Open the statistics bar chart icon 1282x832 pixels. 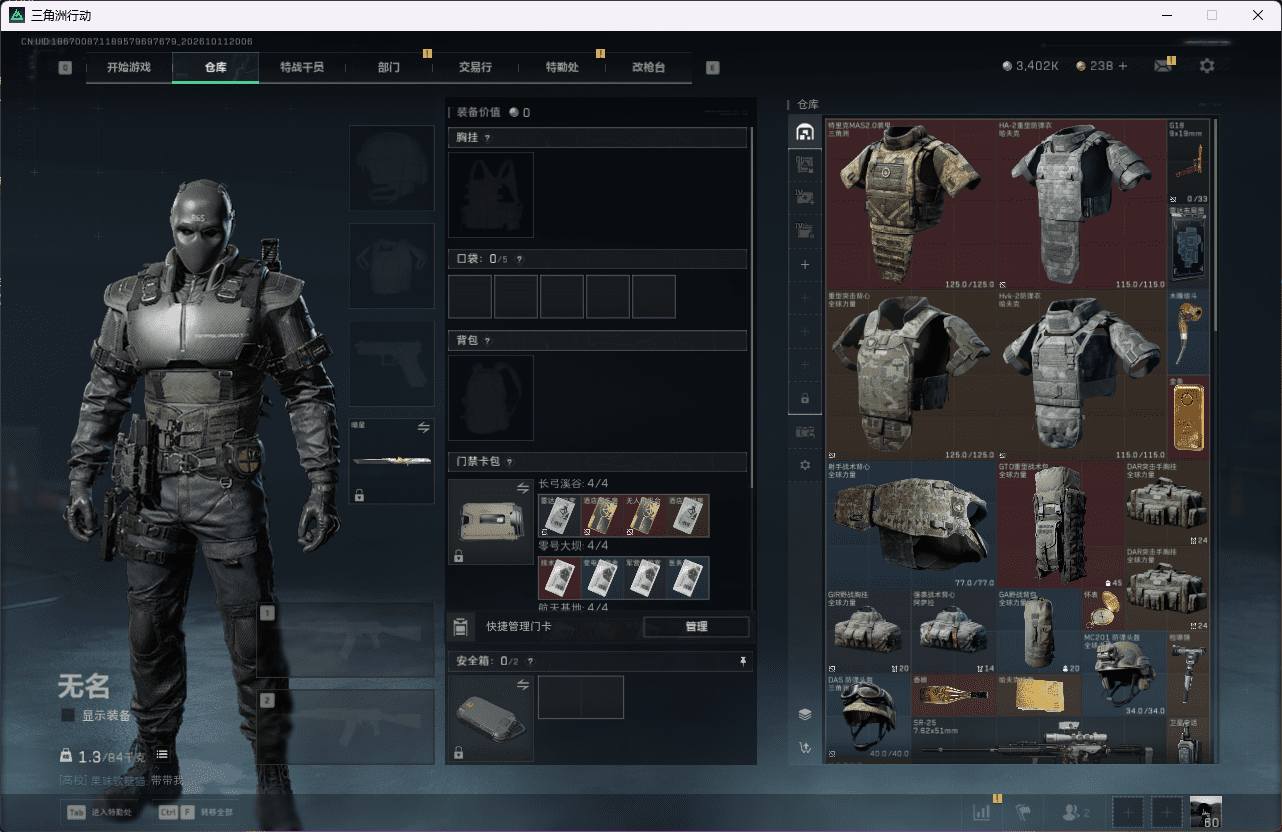tap(982, 812)
